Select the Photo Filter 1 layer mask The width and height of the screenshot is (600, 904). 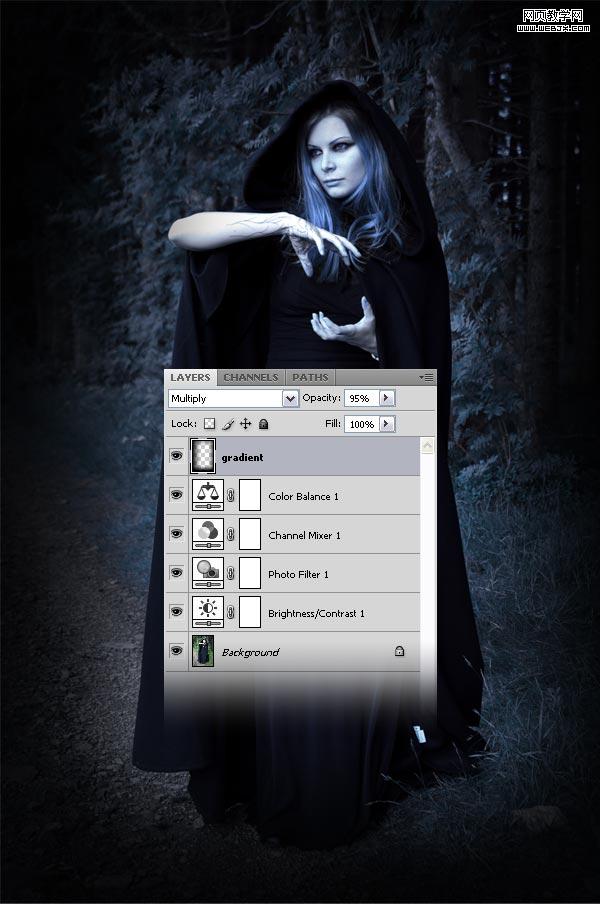point(250,573)
